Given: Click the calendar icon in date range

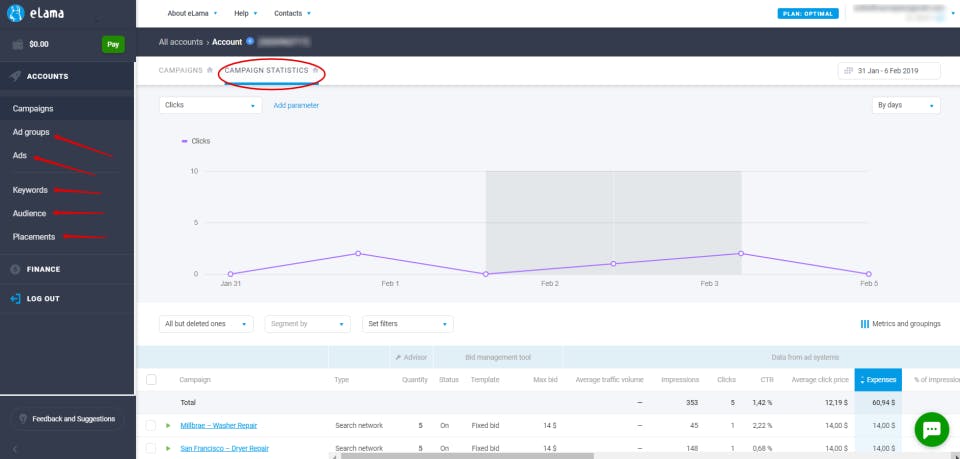Looking at the screenshot, I should pyautogui.click(x=849, y=71).
